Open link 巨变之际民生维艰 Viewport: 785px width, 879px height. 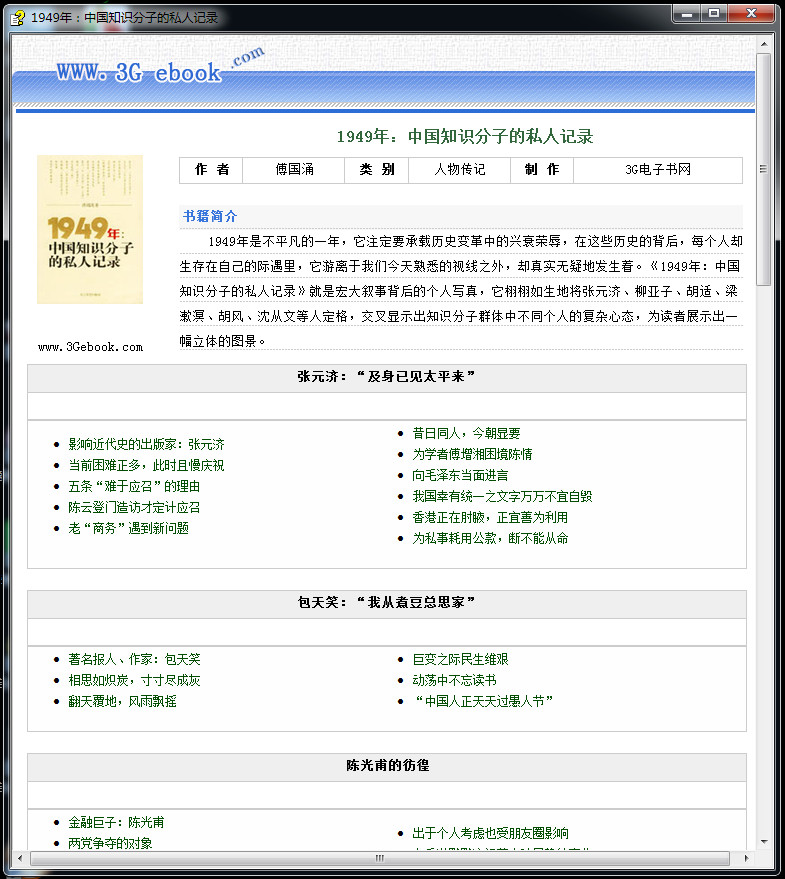pos(460,659)
